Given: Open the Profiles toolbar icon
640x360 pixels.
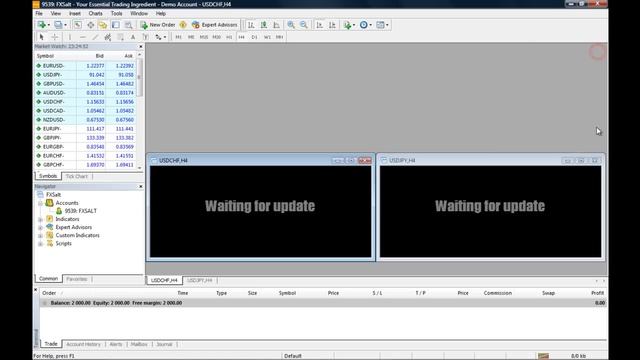Looking at the screenshot, I should coord(58,25).
